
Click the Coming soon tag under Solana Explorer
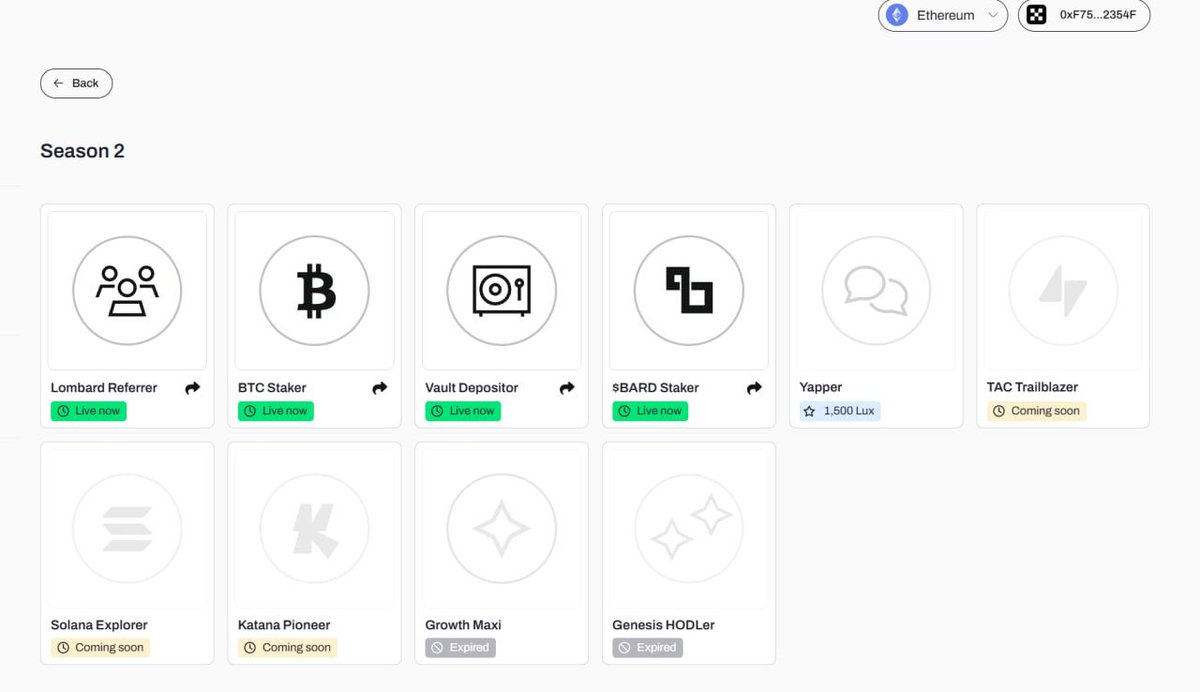click(100, 648)
